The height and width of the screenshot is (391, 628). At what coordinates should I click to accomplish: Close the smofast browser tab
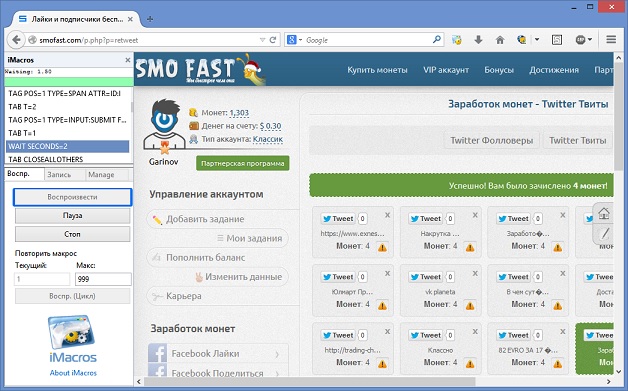point(130,19)
